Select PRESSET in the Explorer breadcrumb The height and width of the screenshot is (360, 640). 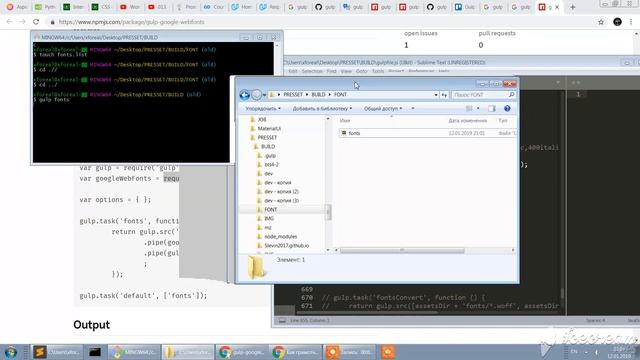293,95
